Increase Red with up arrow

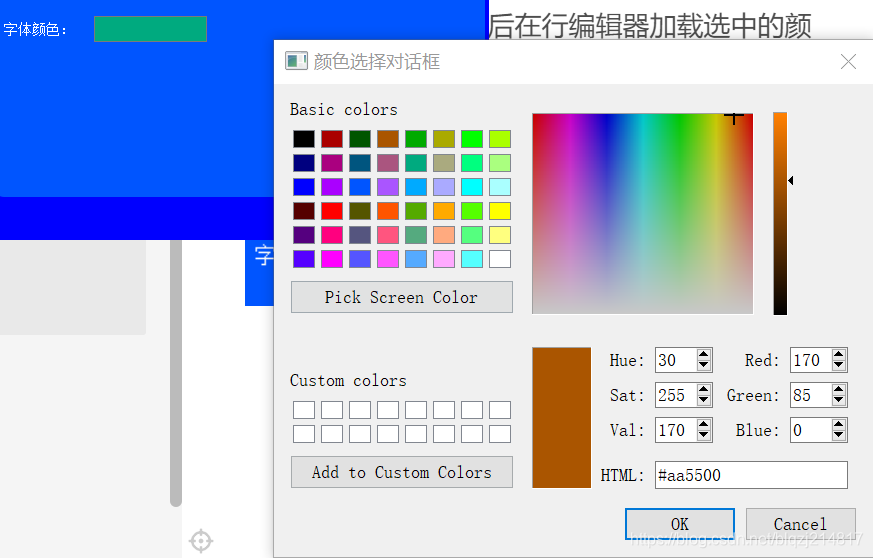[x=839, y=355]
